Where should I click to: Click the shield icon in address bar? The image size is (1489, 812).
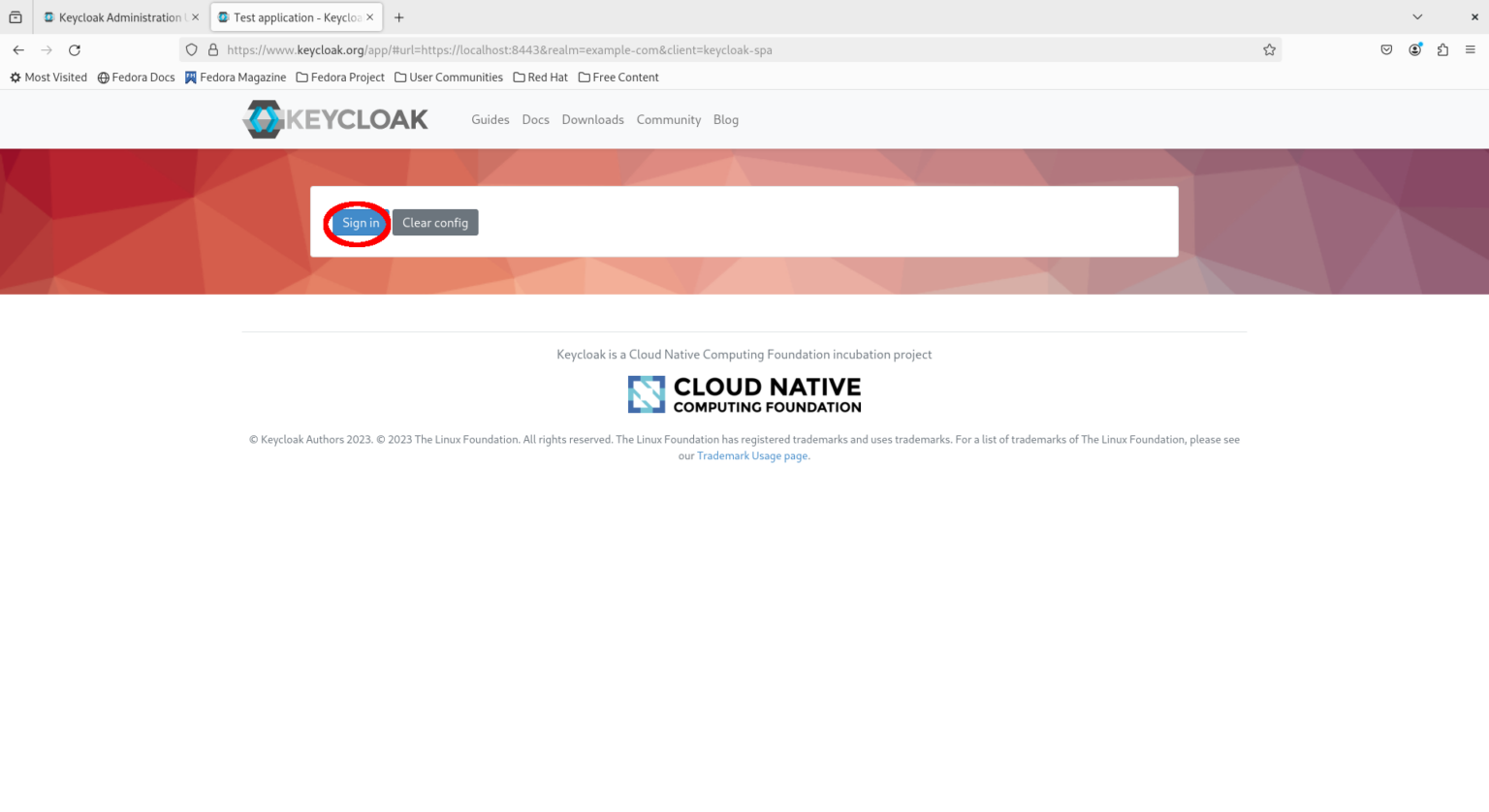[x=191, y=49]
